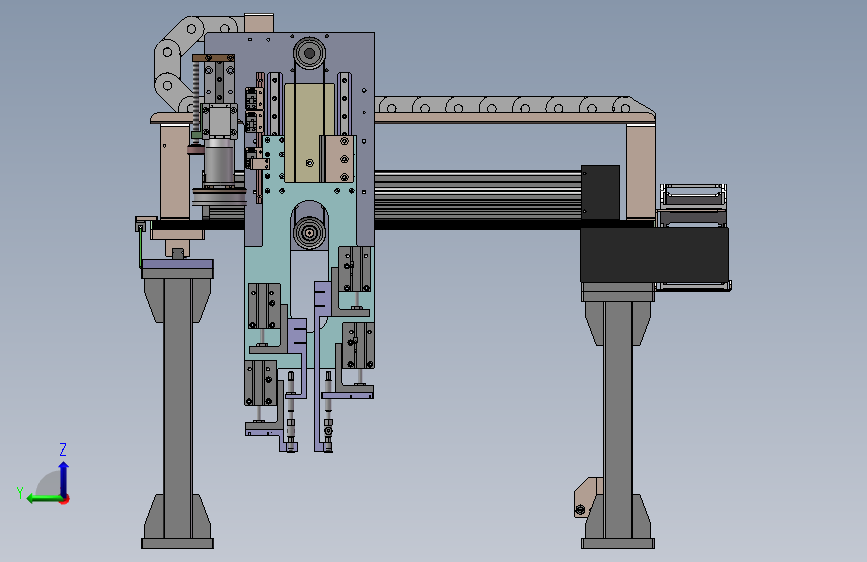867x562 pixels.
Task: Select the large black cover on the right end
Action: click(x=654, y=255)
